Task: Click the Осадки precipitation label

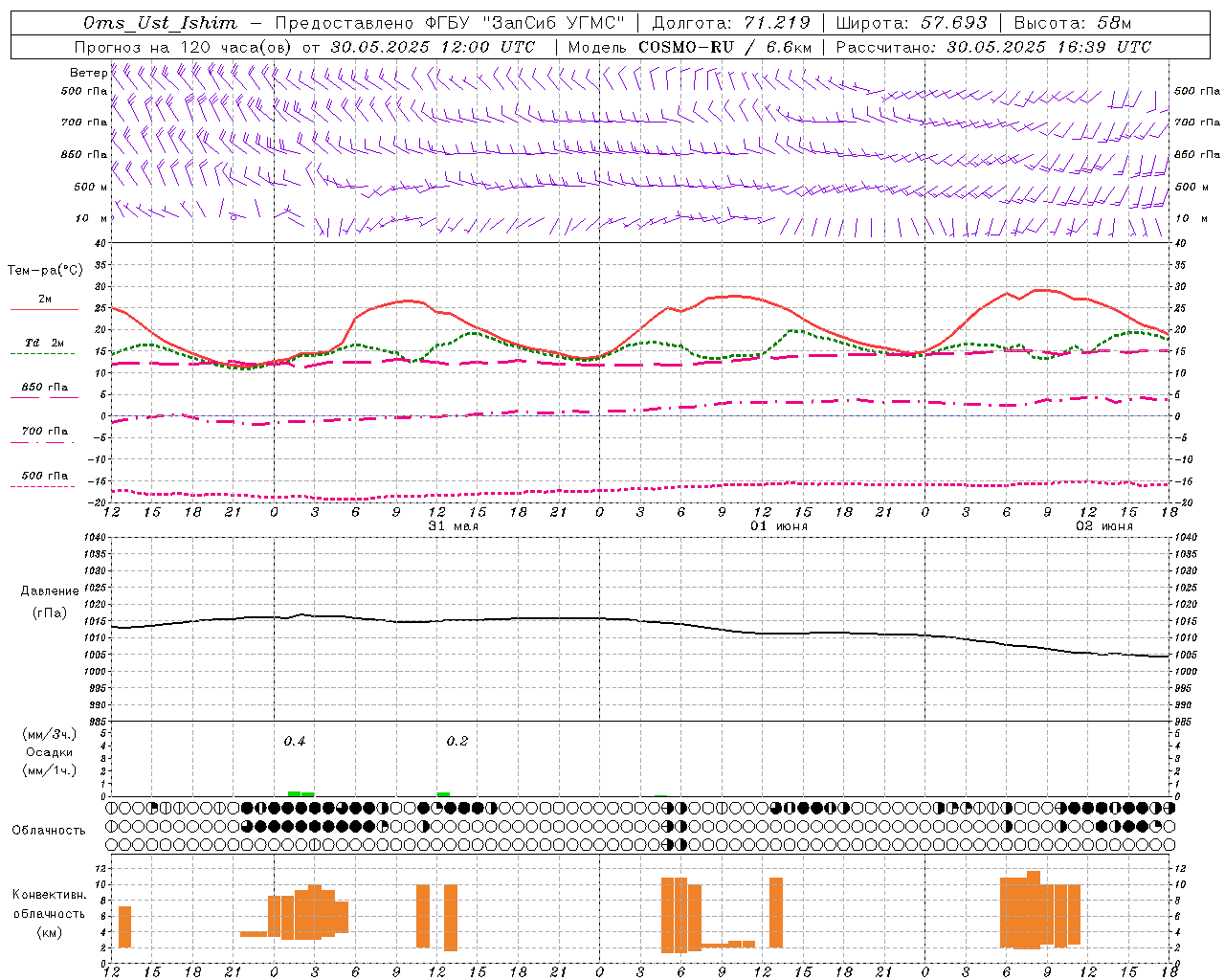Action: coord(50,752)
